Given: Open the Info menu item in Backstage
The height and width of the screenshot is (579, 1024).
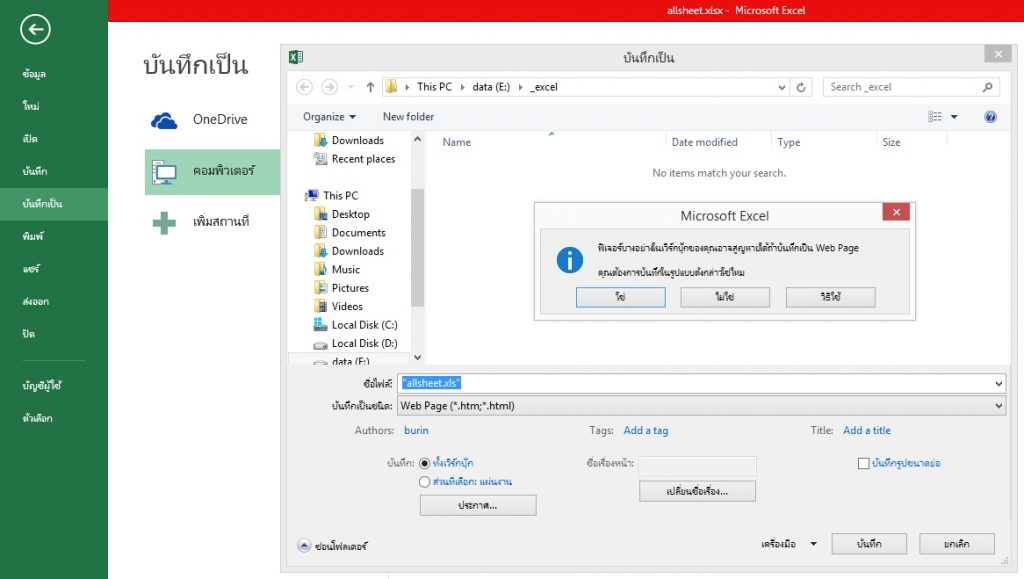Looking at the screenshot, I should coord(34,74).
